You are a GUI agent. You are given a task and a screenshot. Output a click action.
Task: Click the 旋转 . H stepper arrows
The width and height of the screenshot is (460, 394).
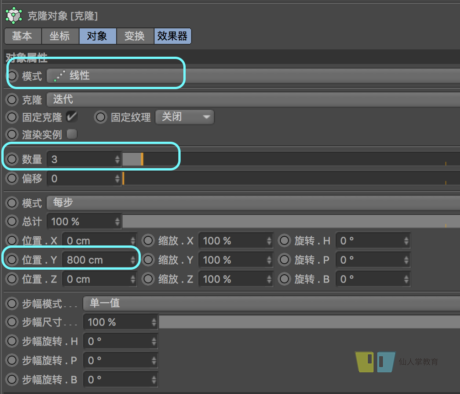pyautogui.click(x=406, y=241)
